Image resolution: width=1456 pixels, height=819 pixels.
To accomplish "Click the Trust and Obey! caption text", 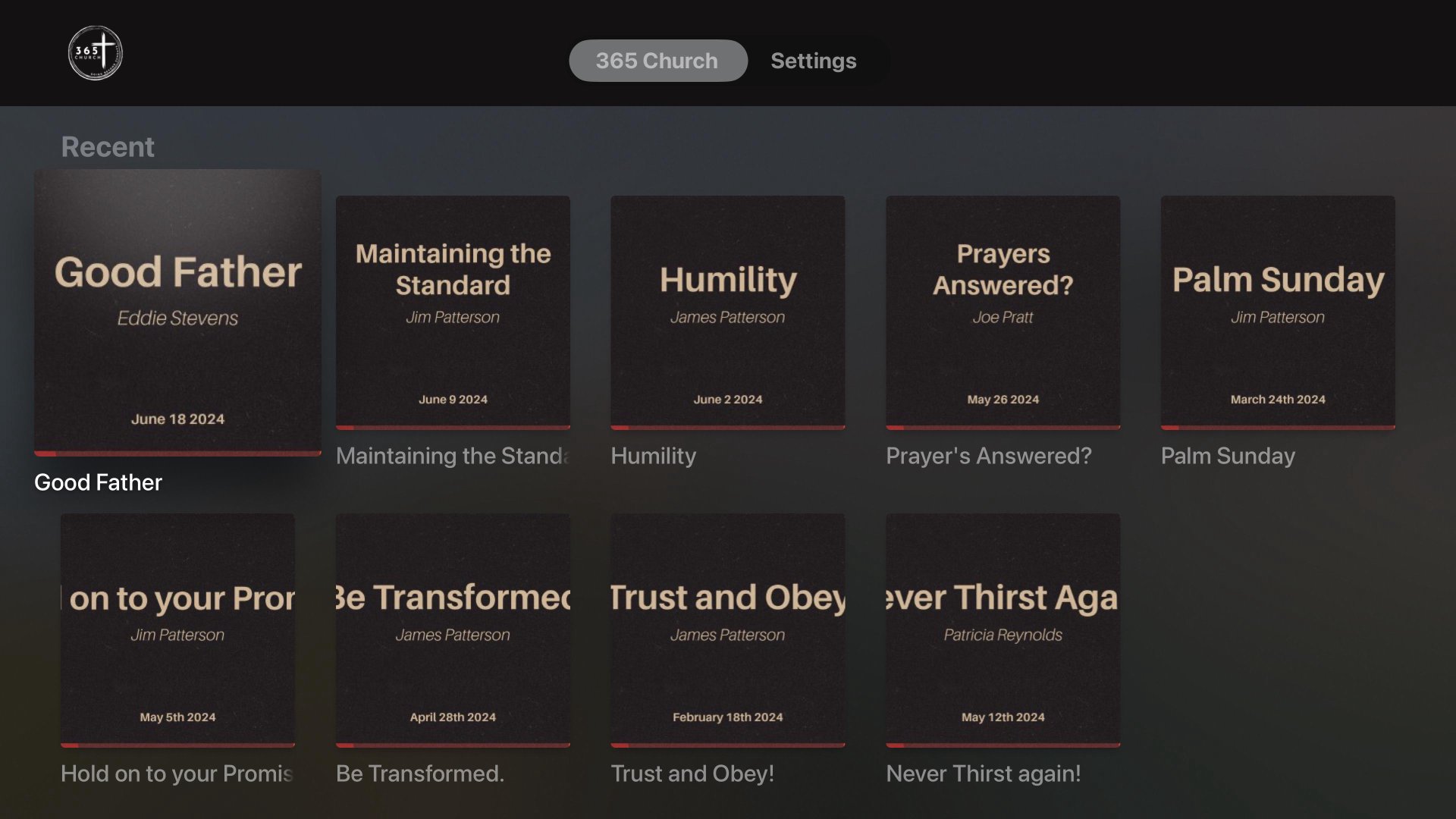I will click(x=692, y=773).
